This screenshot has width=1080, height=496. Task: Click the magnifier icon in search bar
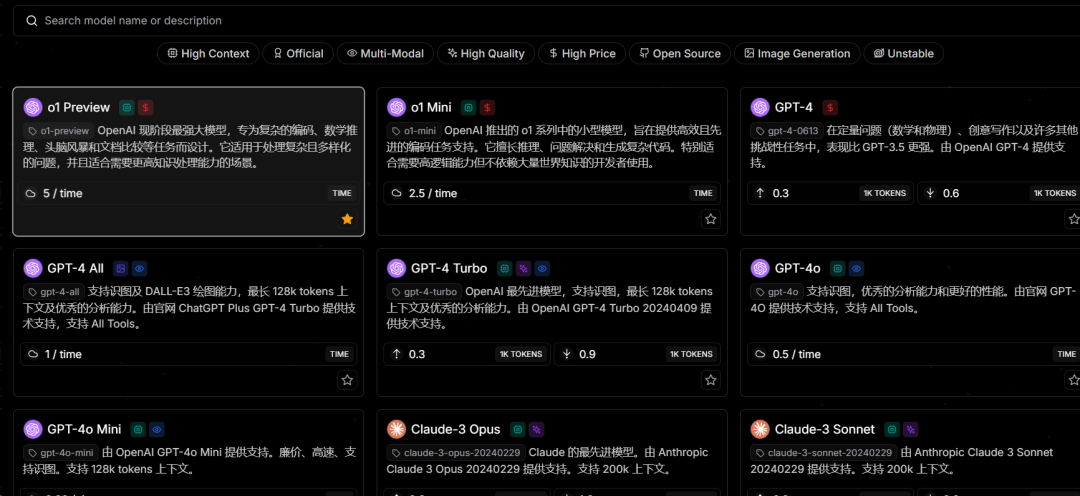coord(31,21)
